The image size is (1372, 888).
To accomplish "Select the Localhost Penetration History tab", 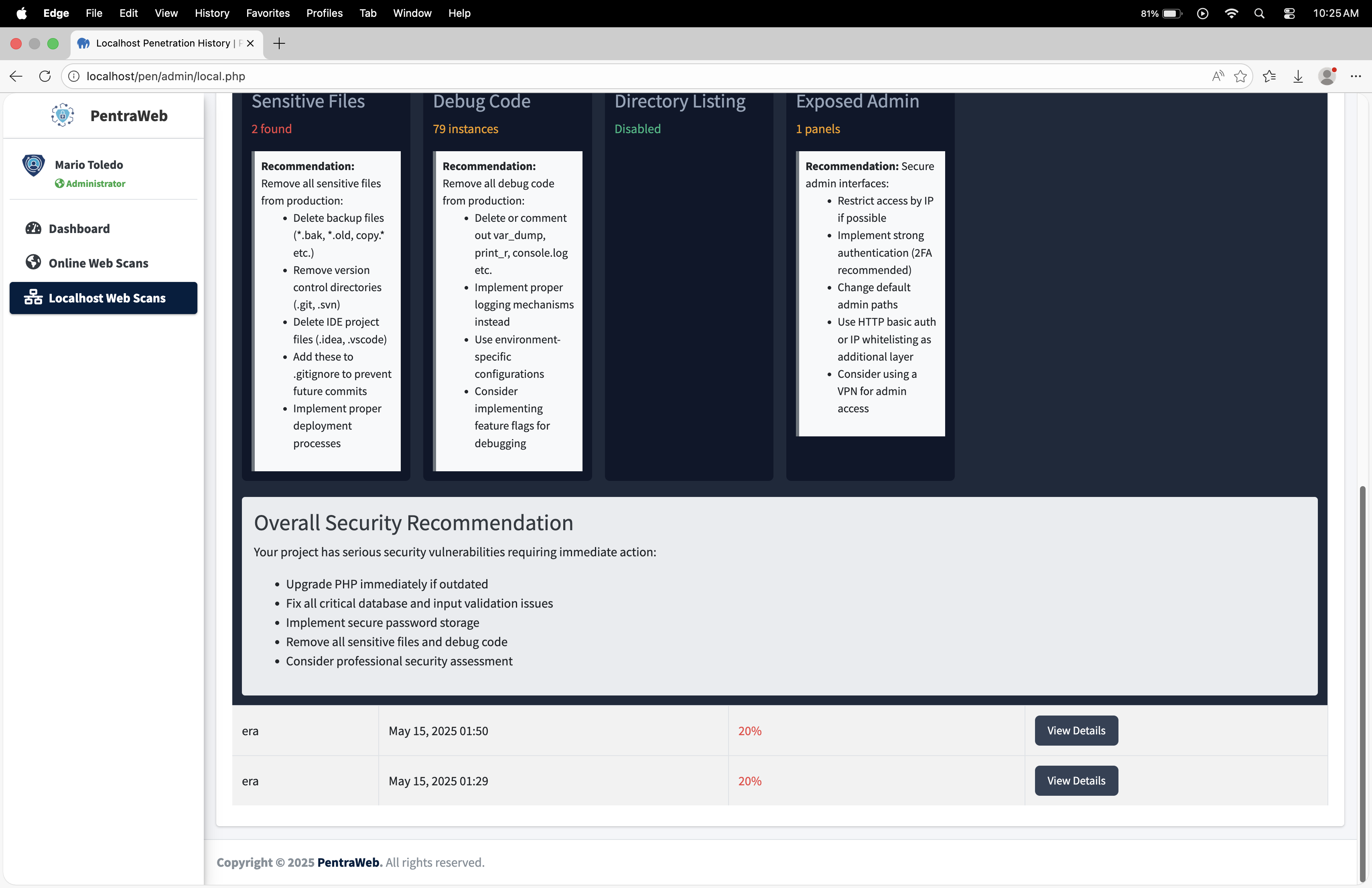I will click(x=162, y=43).
